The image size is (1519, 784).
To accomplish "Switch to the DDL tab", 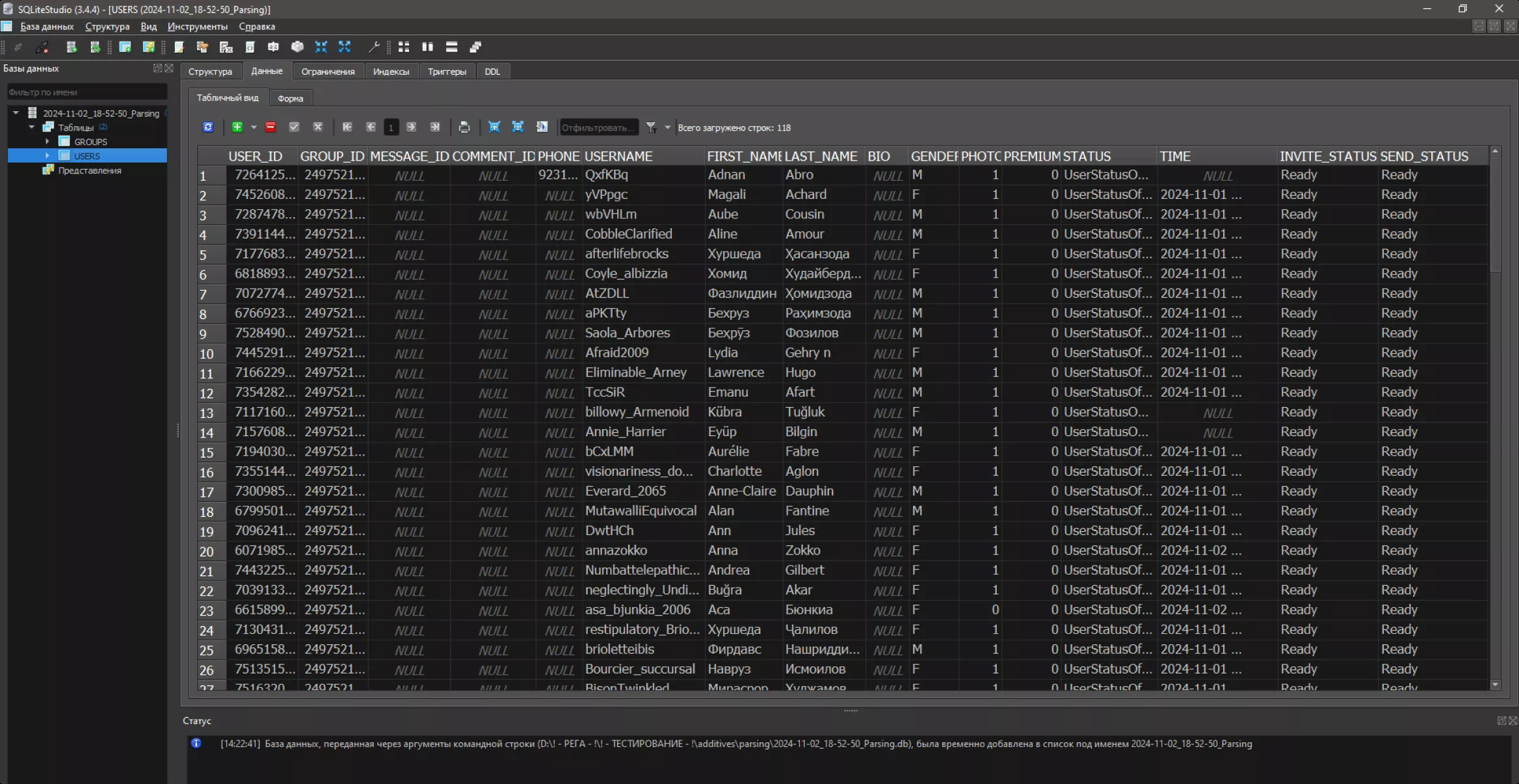I will tap(492, 72).
